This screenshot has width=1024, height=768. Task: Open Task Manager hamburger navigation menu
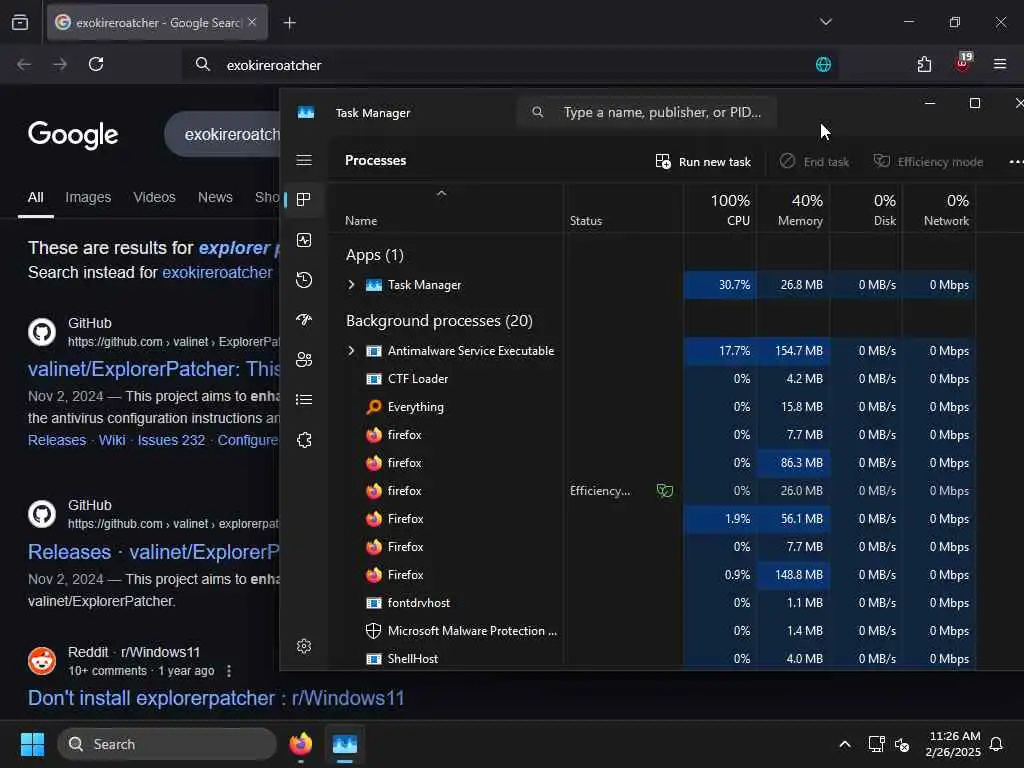[x=304, y=161]
